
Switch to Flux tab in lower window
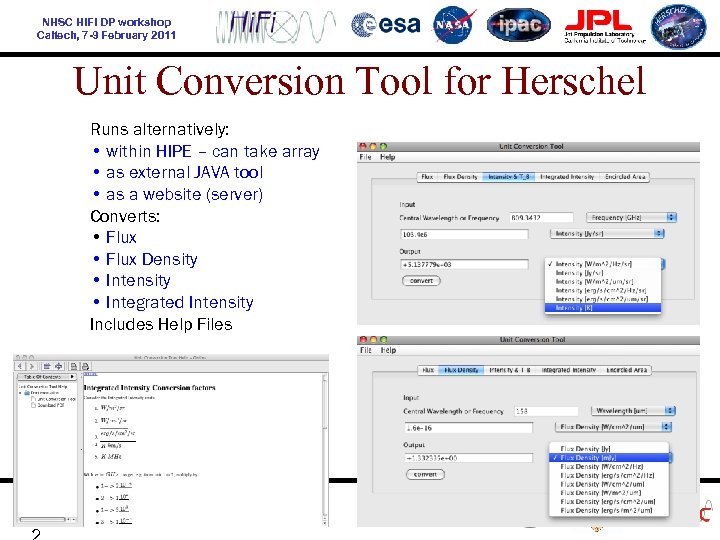[x=428, y=370]
